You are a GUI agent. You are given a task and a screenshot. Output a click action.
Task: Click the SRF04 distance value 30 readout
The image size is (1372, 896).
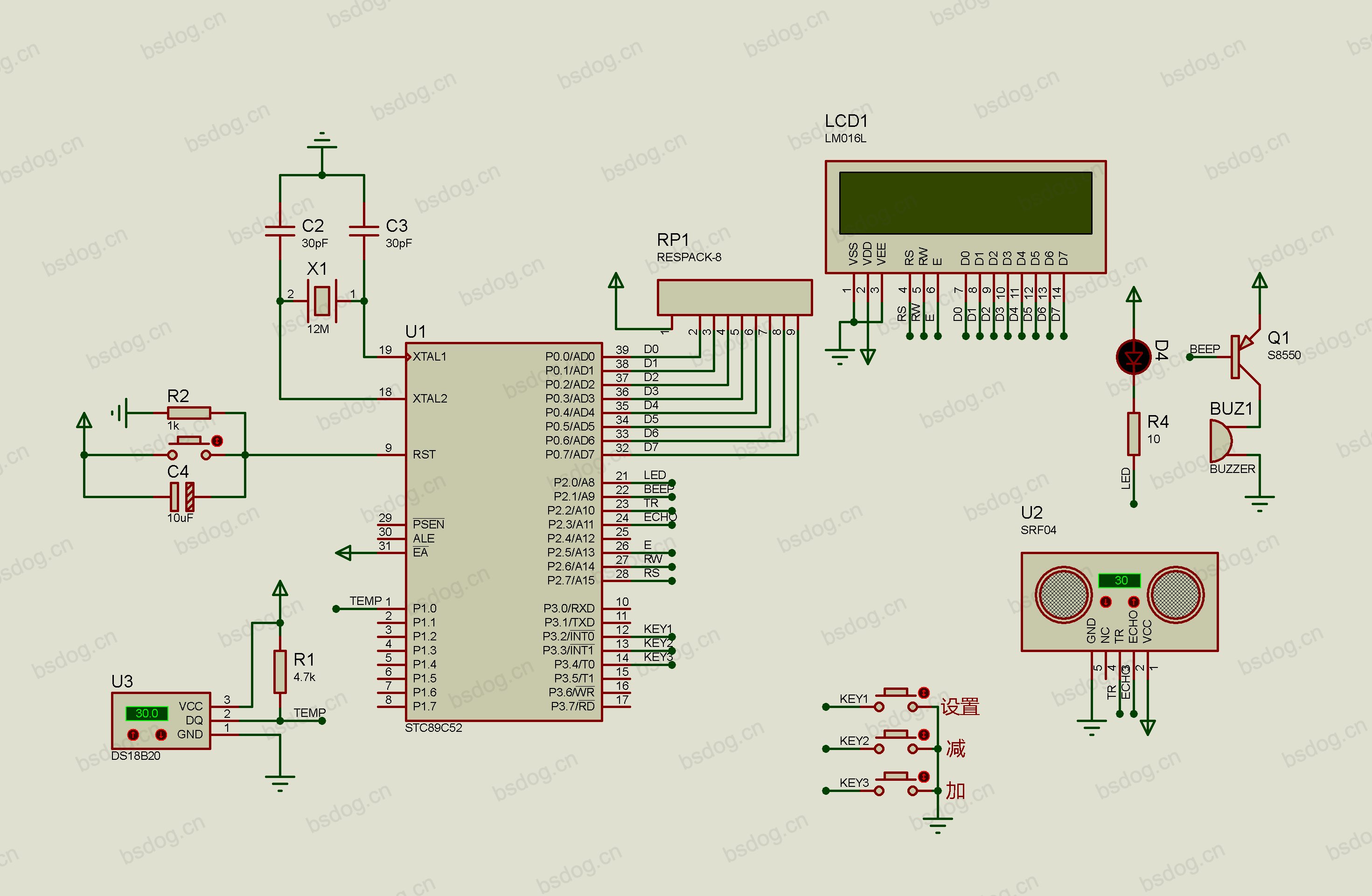1120,580
